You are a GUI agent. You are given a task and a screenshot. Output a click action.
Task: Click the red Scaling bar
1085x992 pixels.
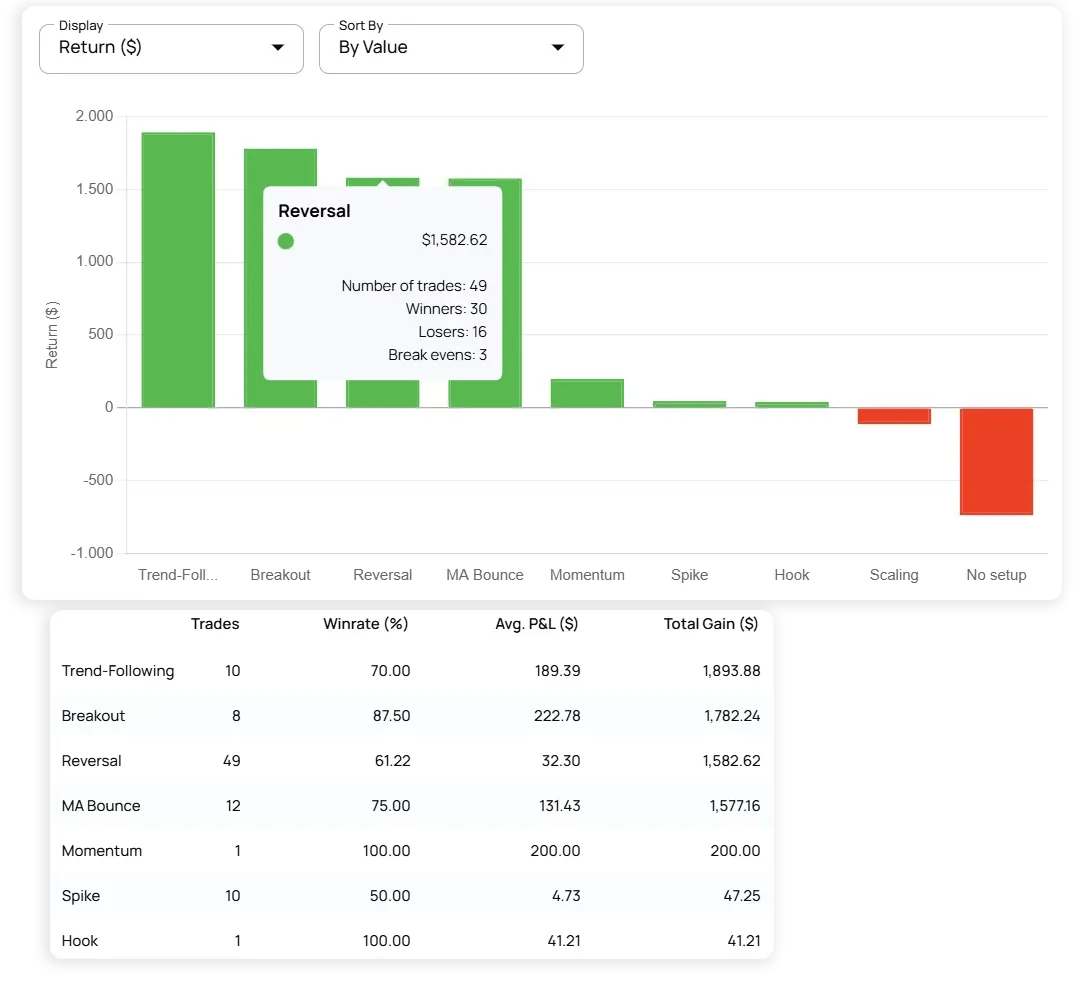click(x=894, y=416)
